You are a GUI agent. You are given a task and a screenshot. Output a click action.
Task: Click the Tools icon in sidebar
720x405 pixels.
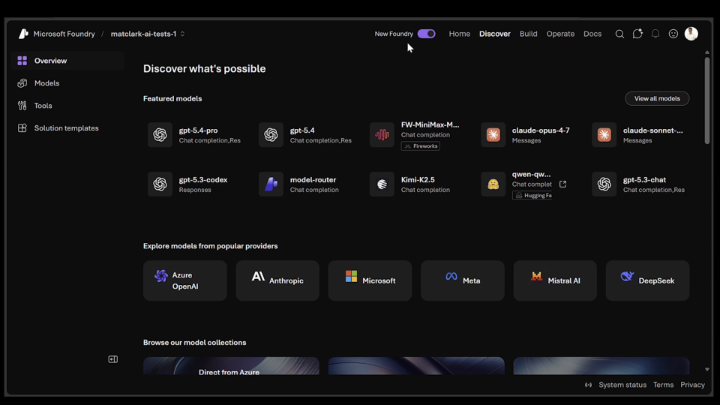(x=22, y=106)
